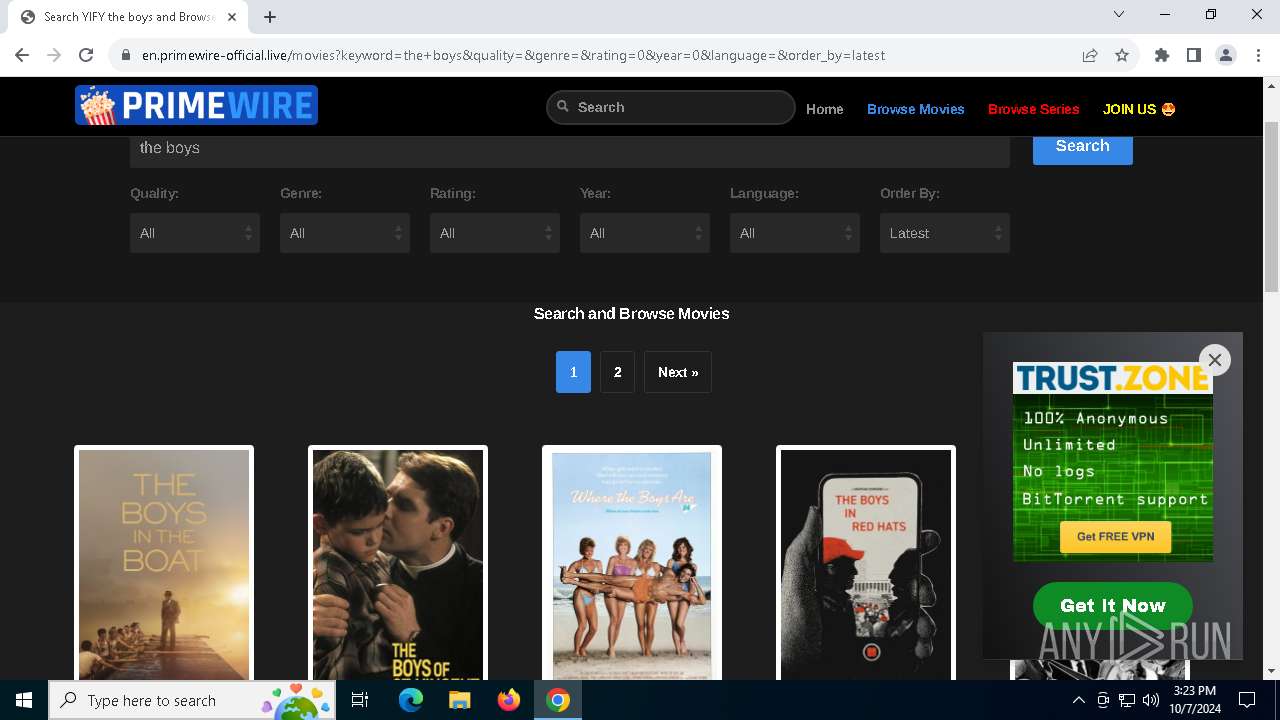Click JOIN US in navigation
1280x720 pixels.
coord(1139,109)
